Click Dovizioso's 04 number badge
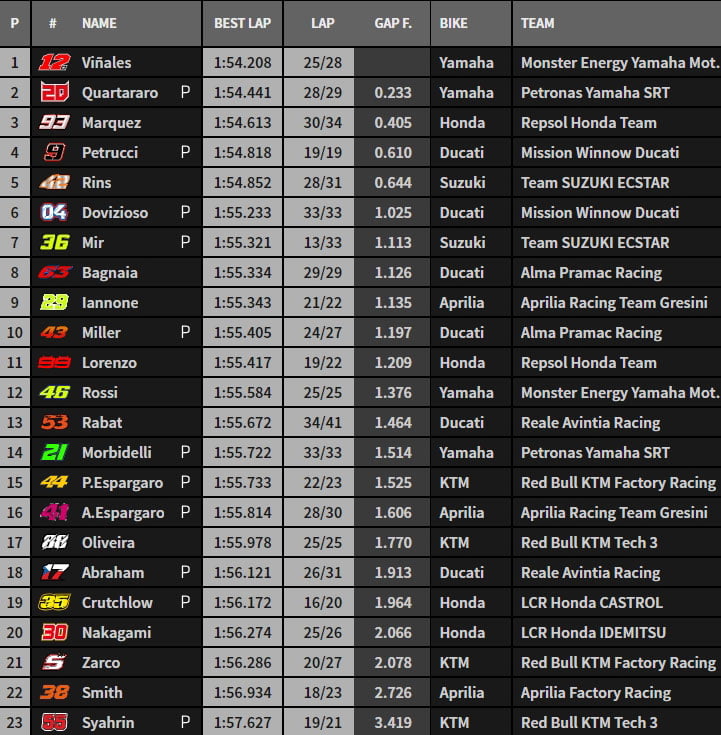The image size is (721, 735). pyautogui.click(x=54, y=212)
